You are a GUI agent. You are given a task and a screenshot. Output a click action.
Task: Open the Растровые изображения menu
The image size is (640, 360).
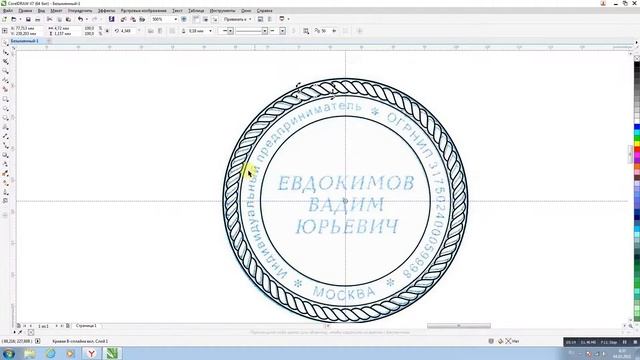click(143, 11)
